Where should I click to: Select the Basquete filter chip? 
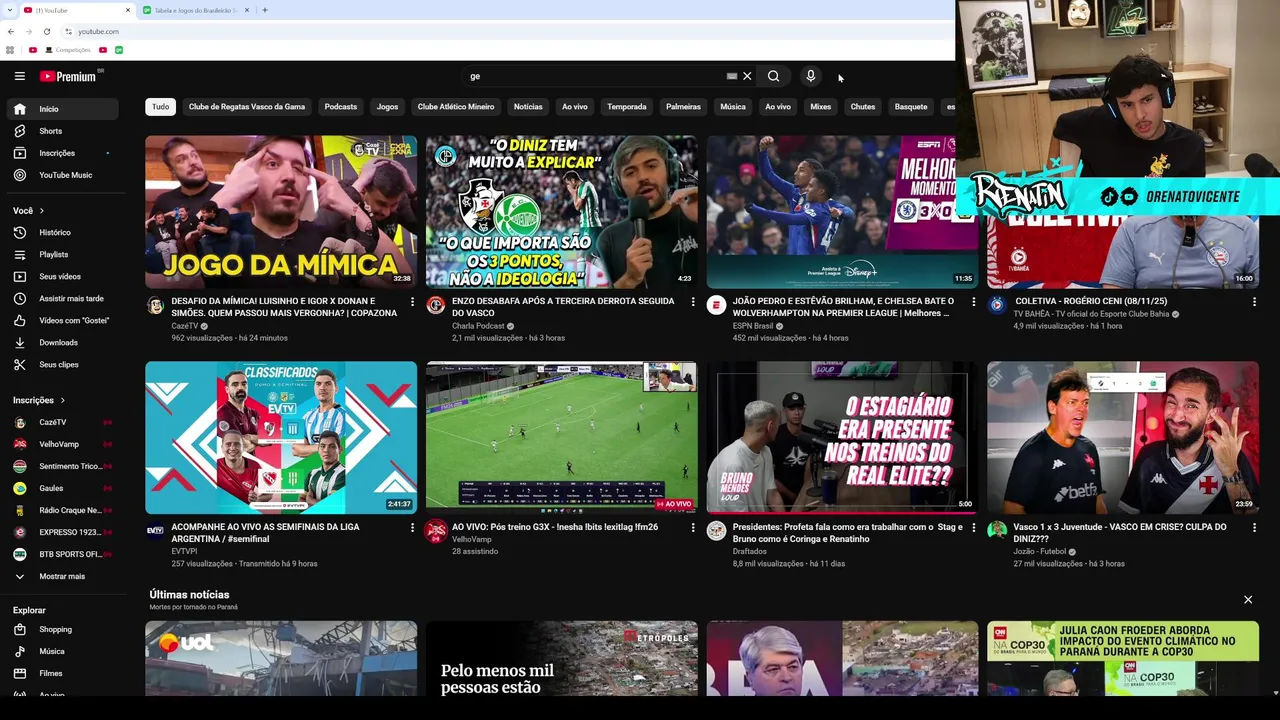tap(911, 106)
